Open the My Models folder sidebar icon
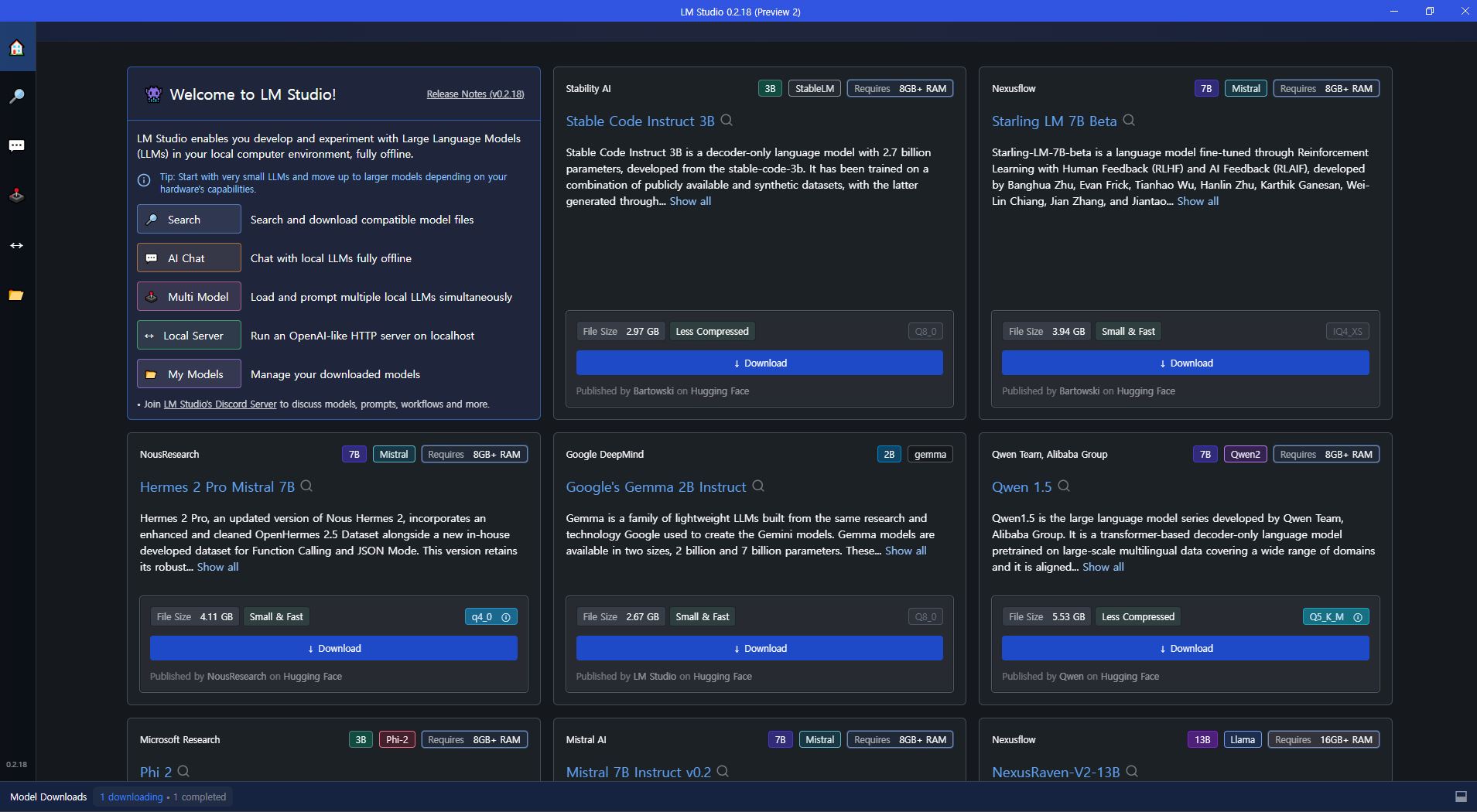Image resolution: width=1477 pixels, height=812 pixels. [16, 295]
